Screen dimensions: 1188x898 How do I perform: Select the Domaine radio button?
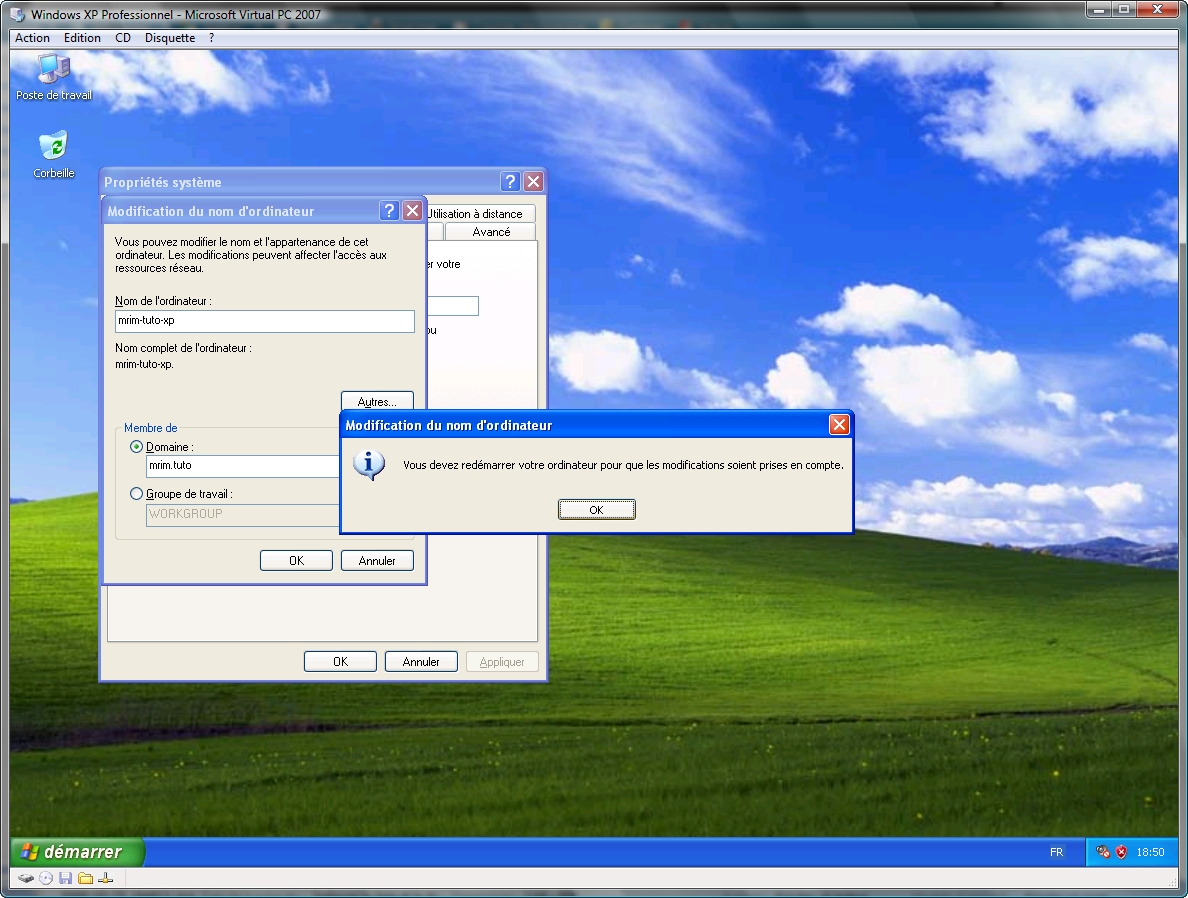(136, 447)
